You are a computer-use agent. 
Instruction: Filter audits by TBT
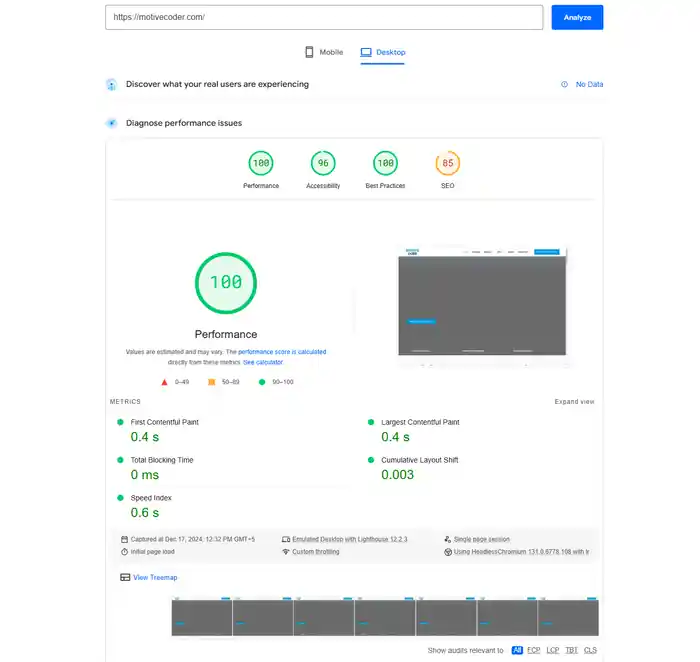click(x=571, y=650)
